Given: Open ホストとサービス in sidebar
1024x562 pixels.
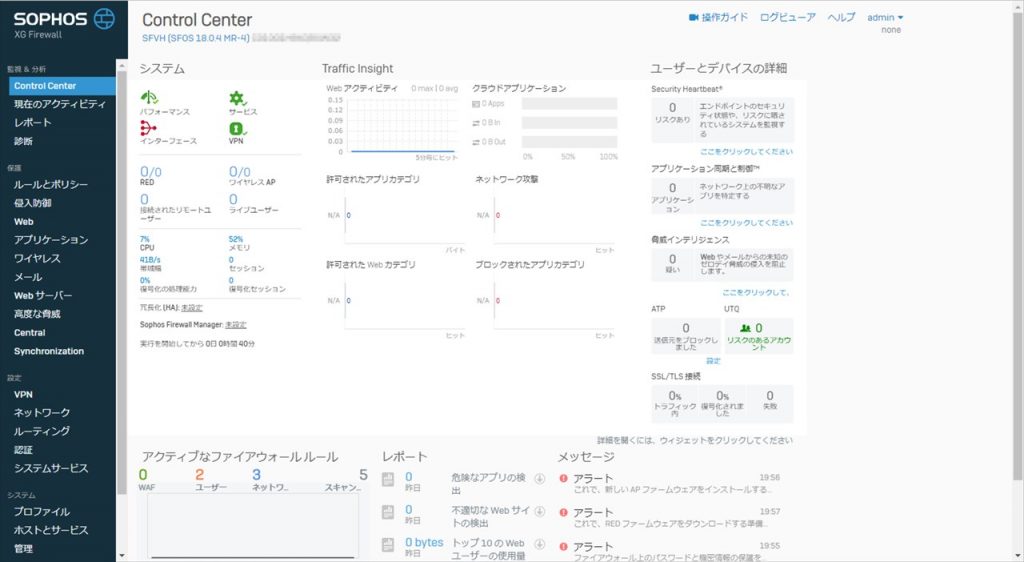Looking at the screenshot, I should (x=51, y=530).
